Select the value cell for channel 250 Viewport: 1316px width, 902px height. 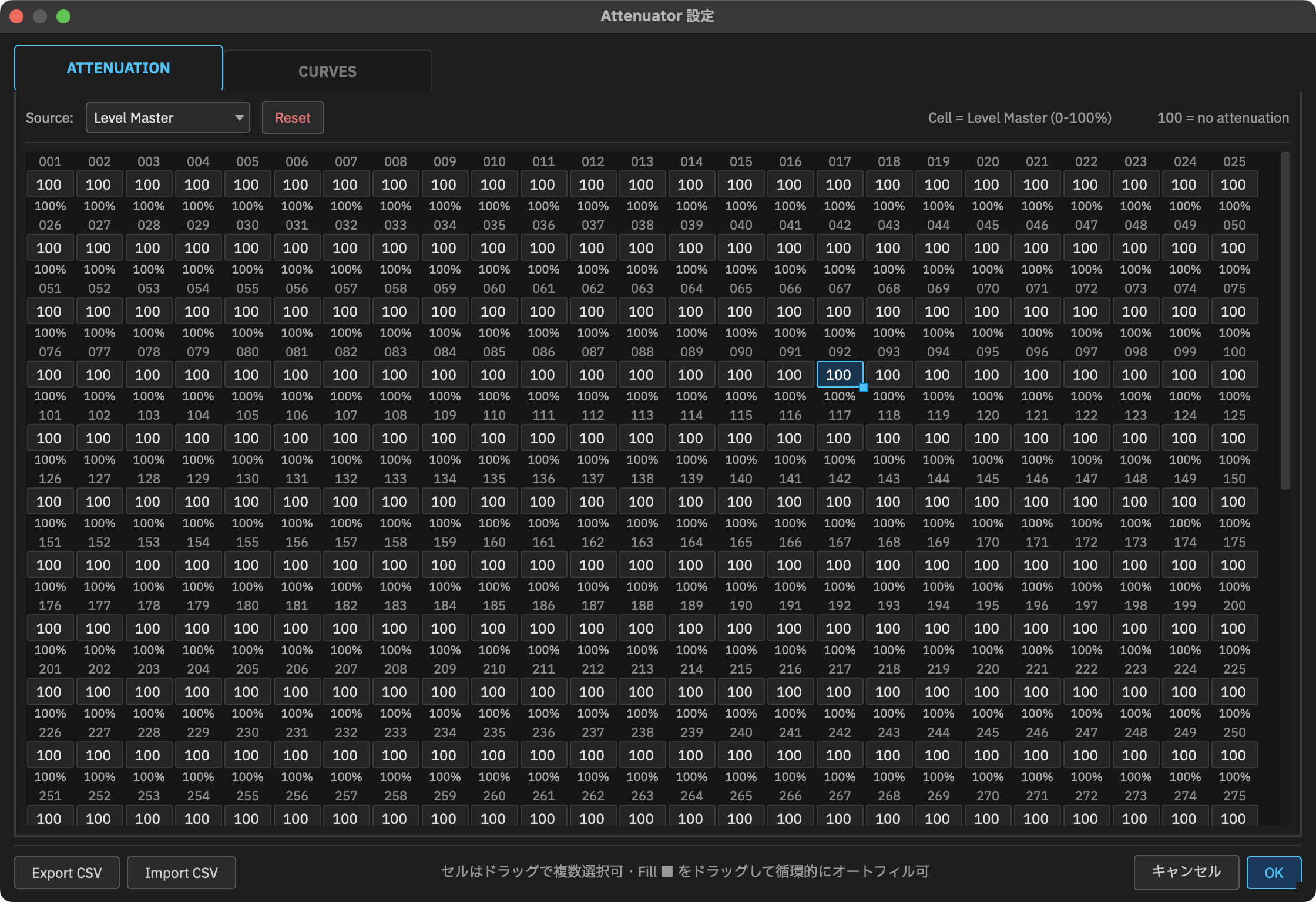click(x=1234, y=755)
